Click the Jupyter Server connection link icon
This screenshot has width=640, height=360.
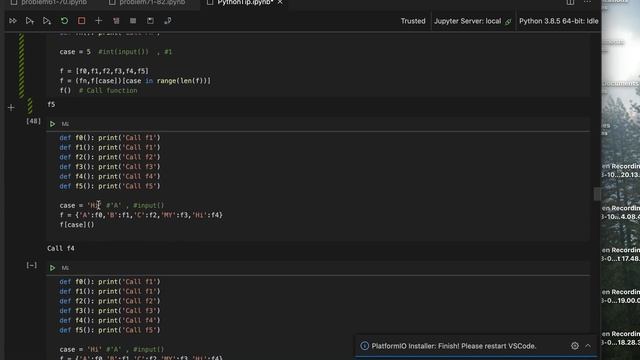(508, 22)
